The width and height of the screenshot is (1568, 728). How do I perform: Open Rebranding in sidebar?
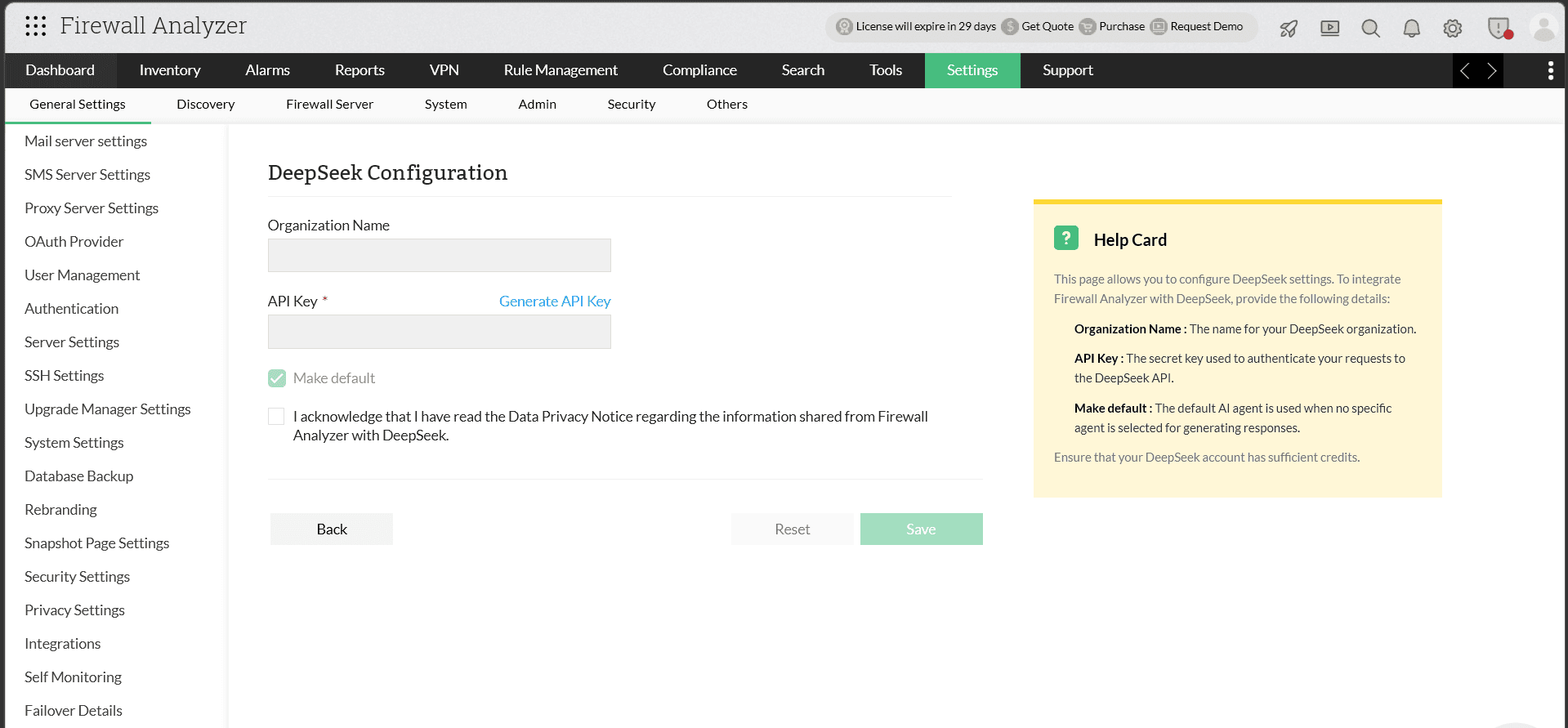[x=60, y=510]
